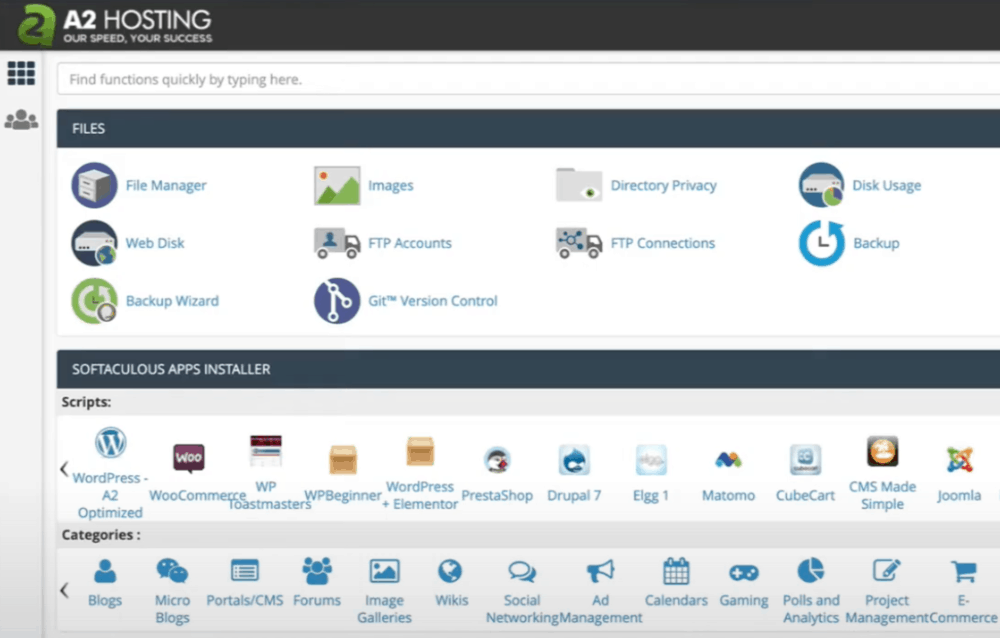Click the left arrow beside categories row
The height and width of the screenshot is (638, 1000).
63,588
